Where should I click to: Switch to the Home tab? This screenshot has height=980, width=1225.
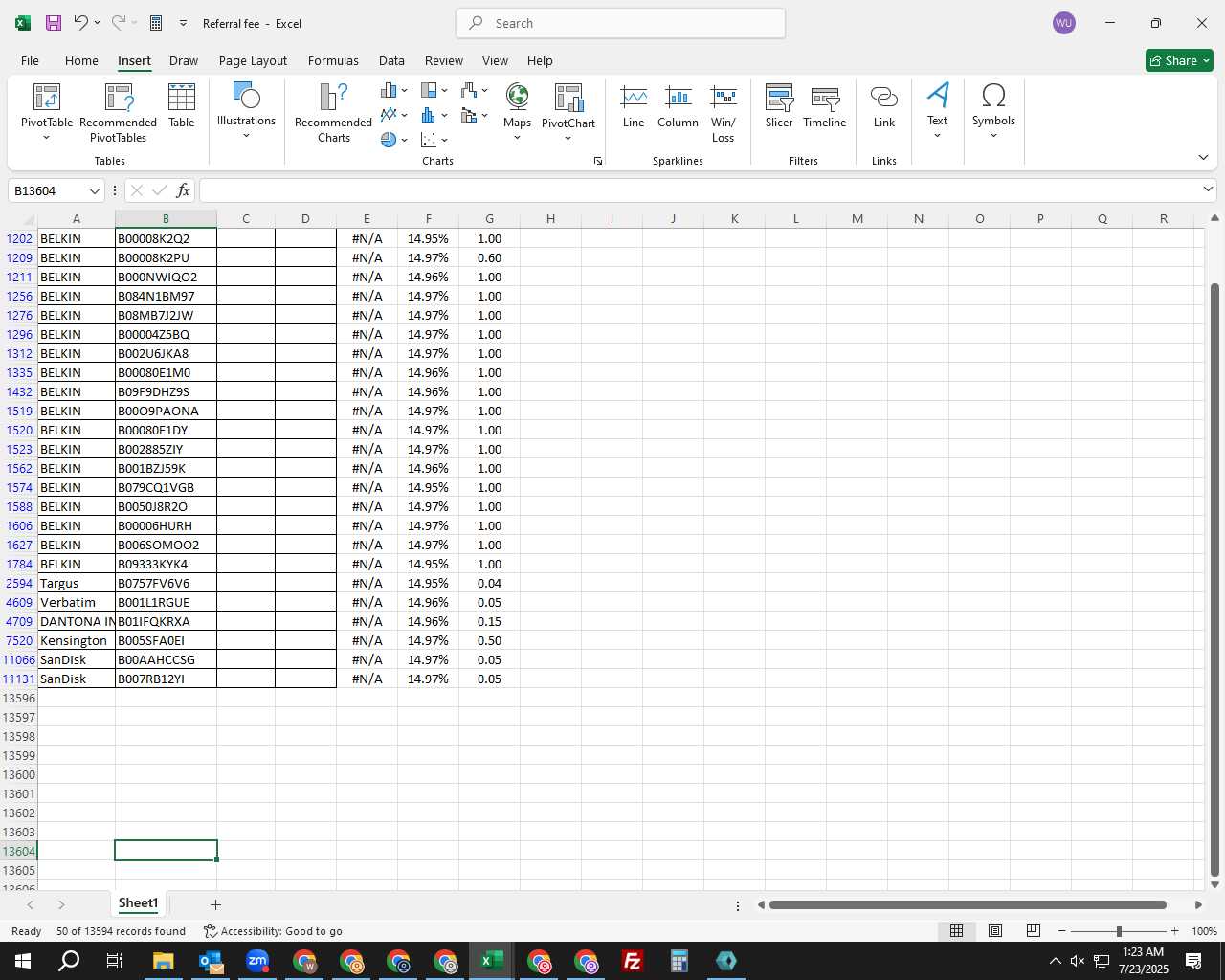81,60
